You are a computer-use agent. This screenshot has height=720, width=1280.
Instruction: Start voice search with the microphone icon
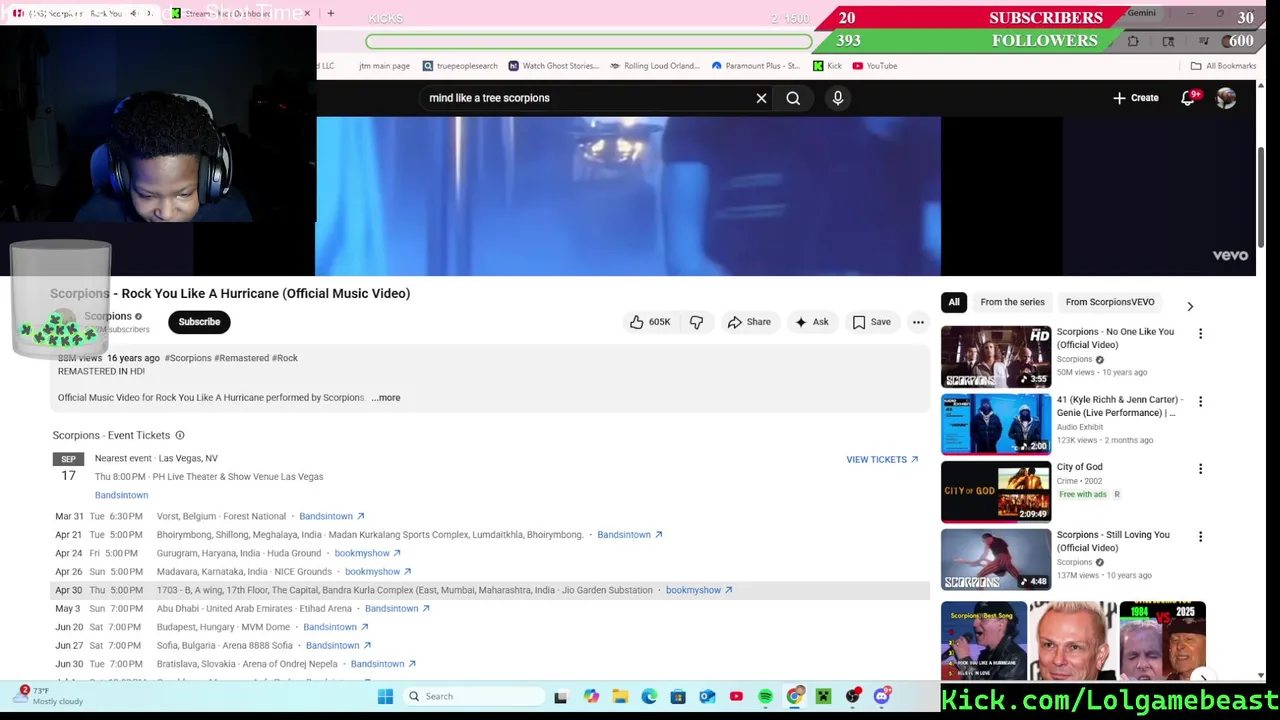coord(838,98)
